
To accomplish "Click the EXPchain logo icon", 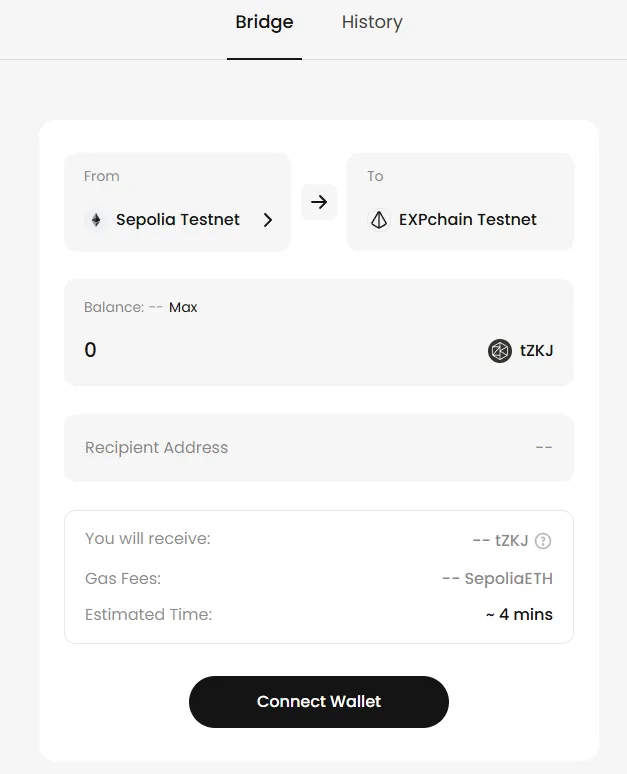I will tap(379, 220).
